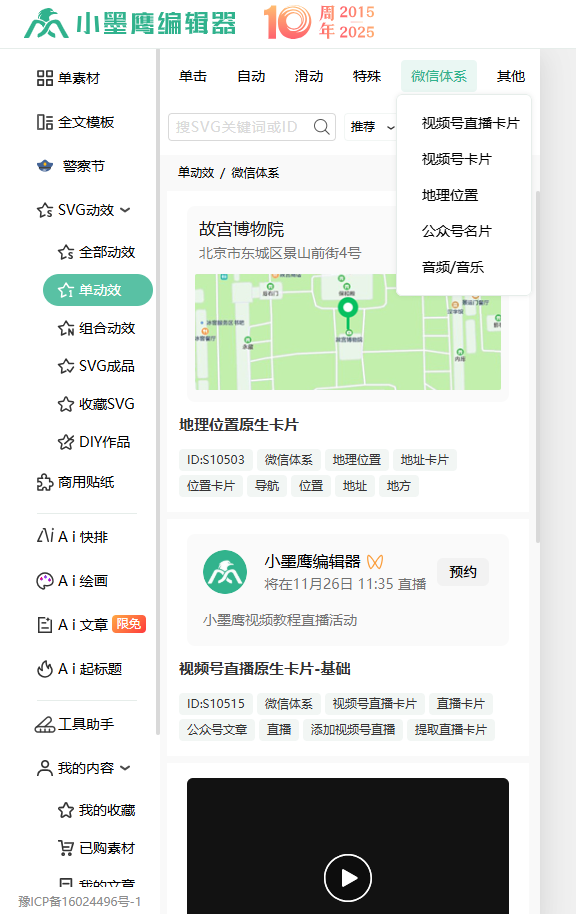Click the 地方 tag
The width and height of the screenshot is (576, 914).
coord(399,486)
